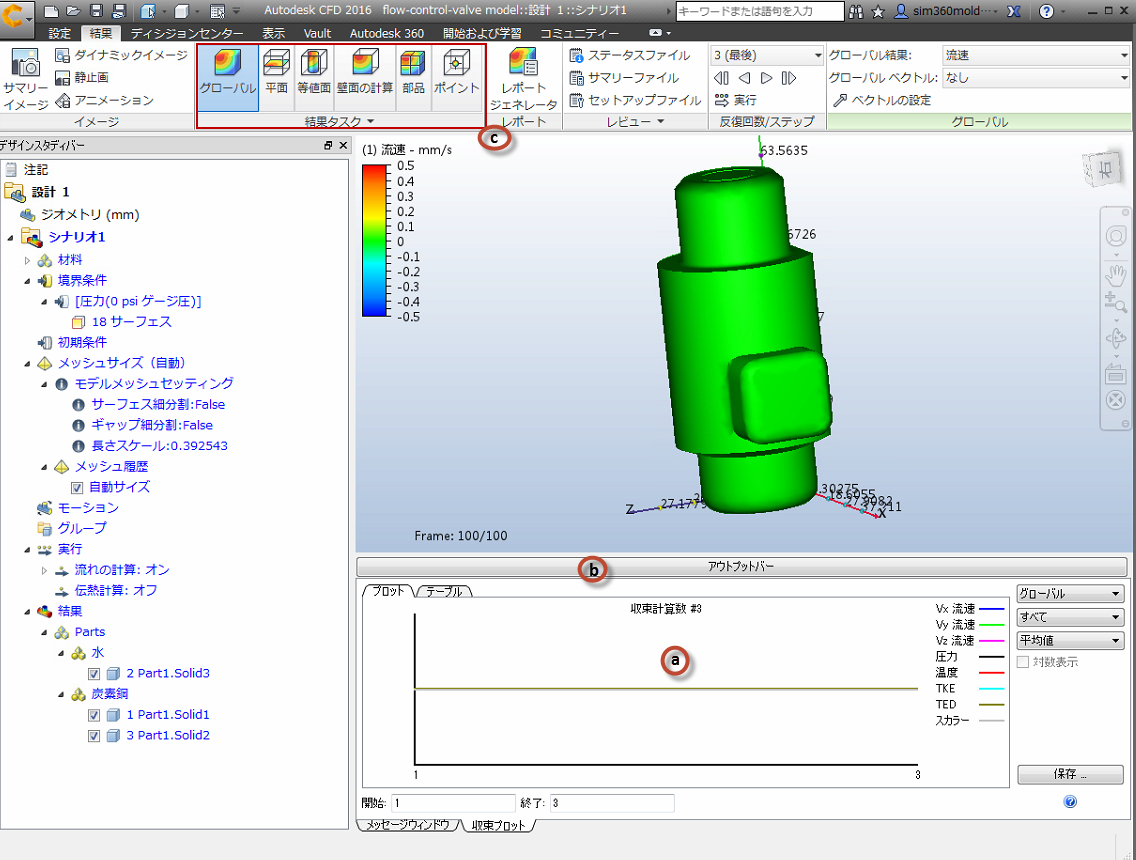Viewport: 1136px width, 860px height.
Task: Save a 静止画 static image
Action: pyautogui.click(x=82, y=78)
